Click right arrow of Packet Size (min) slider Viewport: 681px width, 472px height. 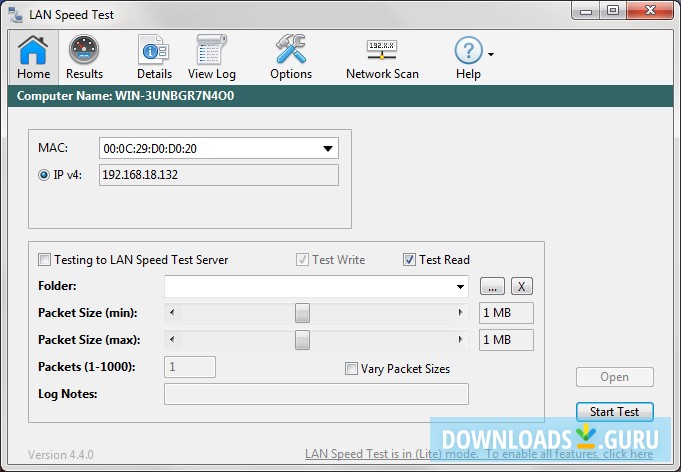point(460,313)
